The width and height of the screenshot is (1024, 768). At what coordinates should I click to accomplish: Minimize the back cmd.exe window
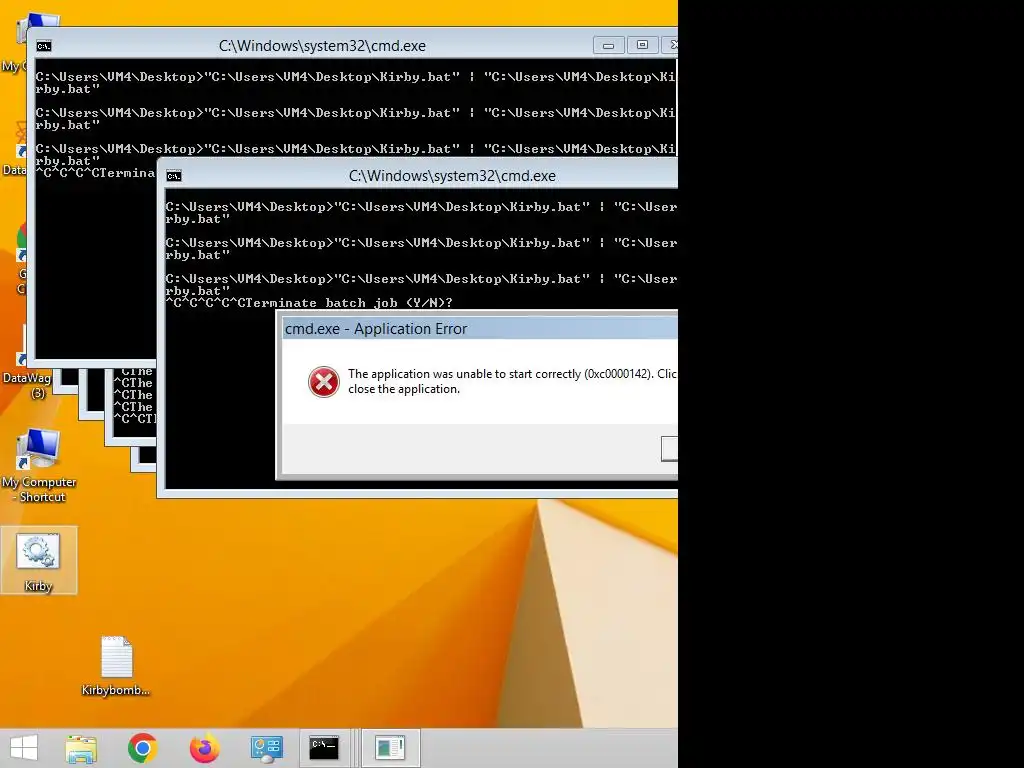[609, 45]
